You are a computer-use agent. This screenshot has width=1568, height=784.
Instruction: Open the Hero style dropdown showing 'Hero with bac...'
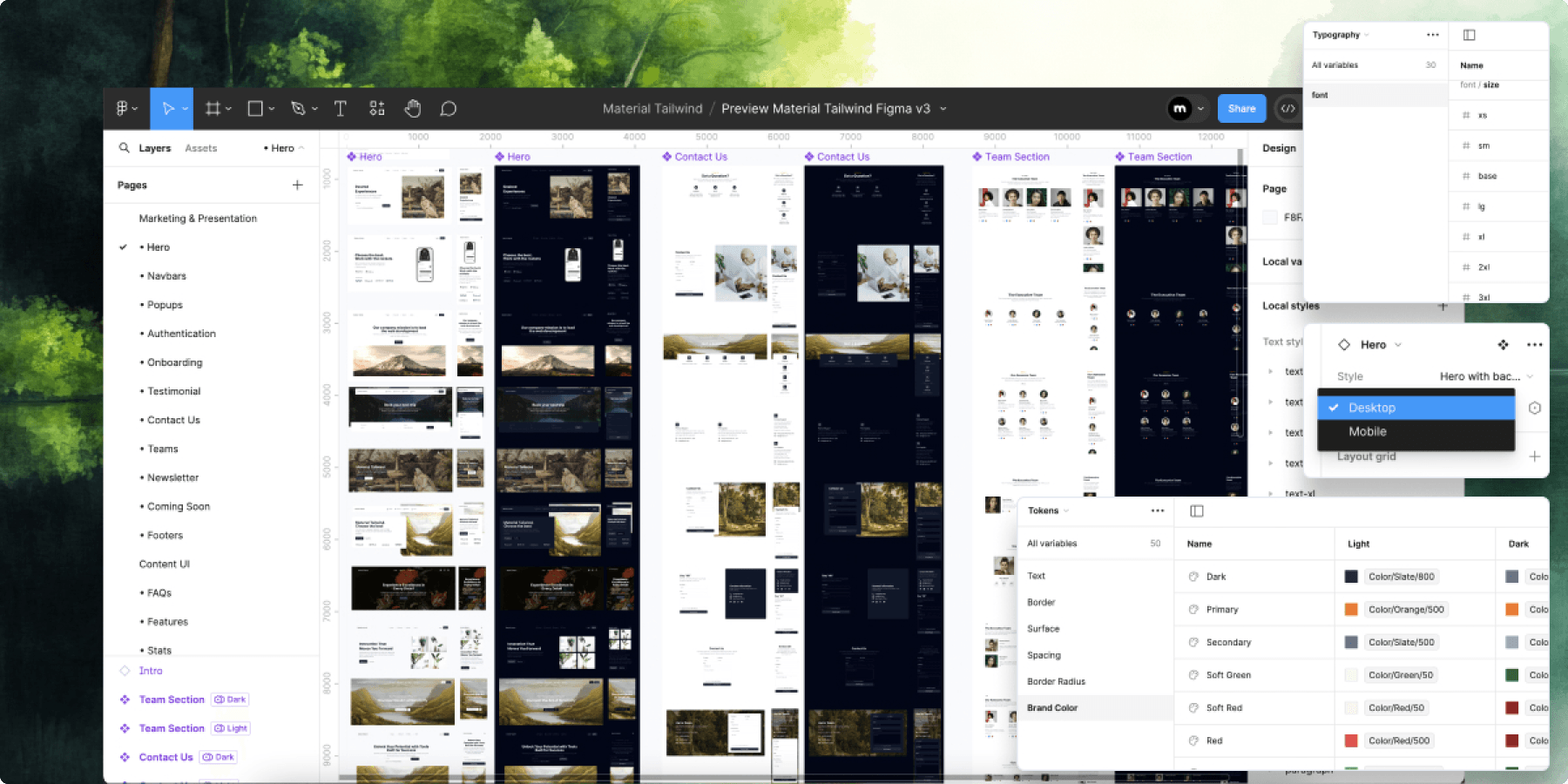tap(1484, 375)
